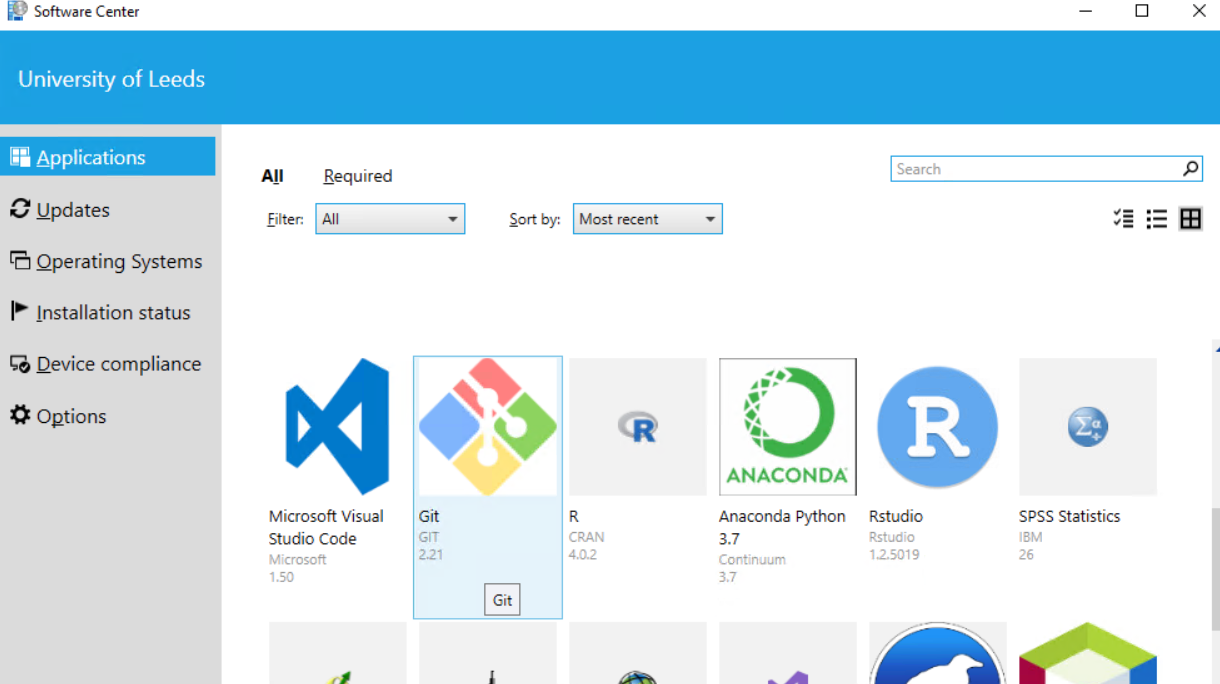Expand the Filter dropdown
Viewport: 1220px width, 684px height.
point(390,219)
